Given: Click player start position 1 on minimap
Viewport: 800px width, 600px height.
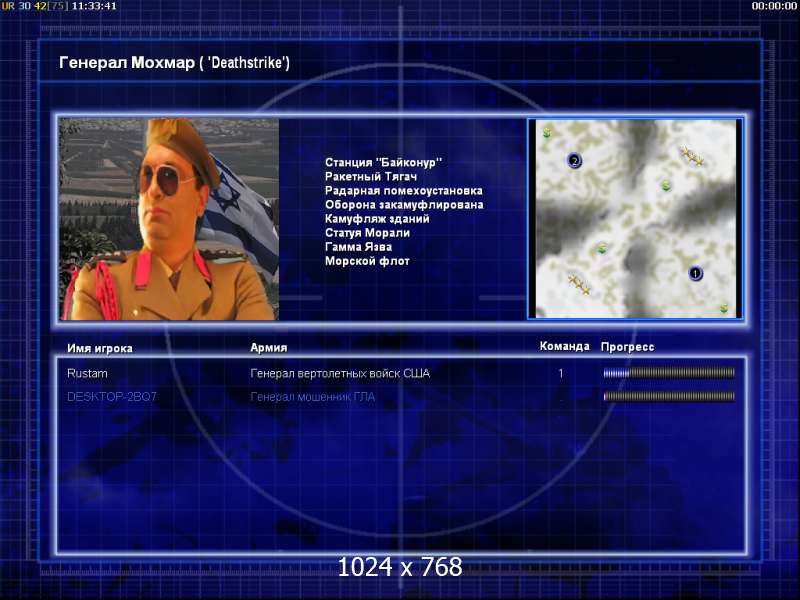Looking at the screenshot, I should tap(695, 273).
